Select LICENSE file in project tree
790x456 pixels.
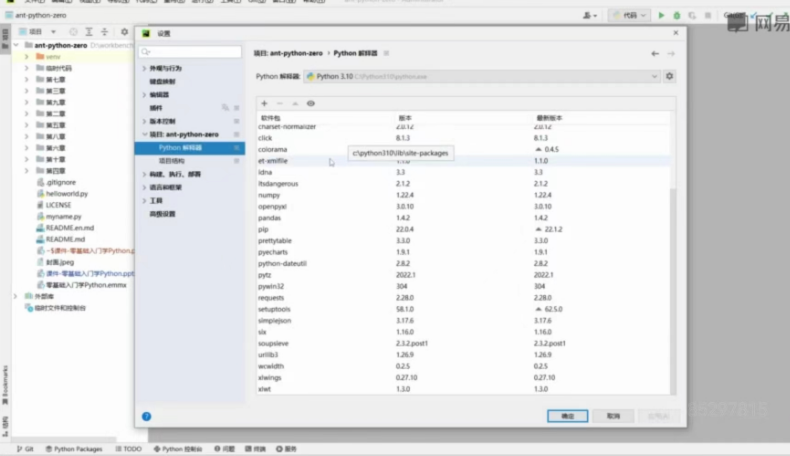pos(58,205)
